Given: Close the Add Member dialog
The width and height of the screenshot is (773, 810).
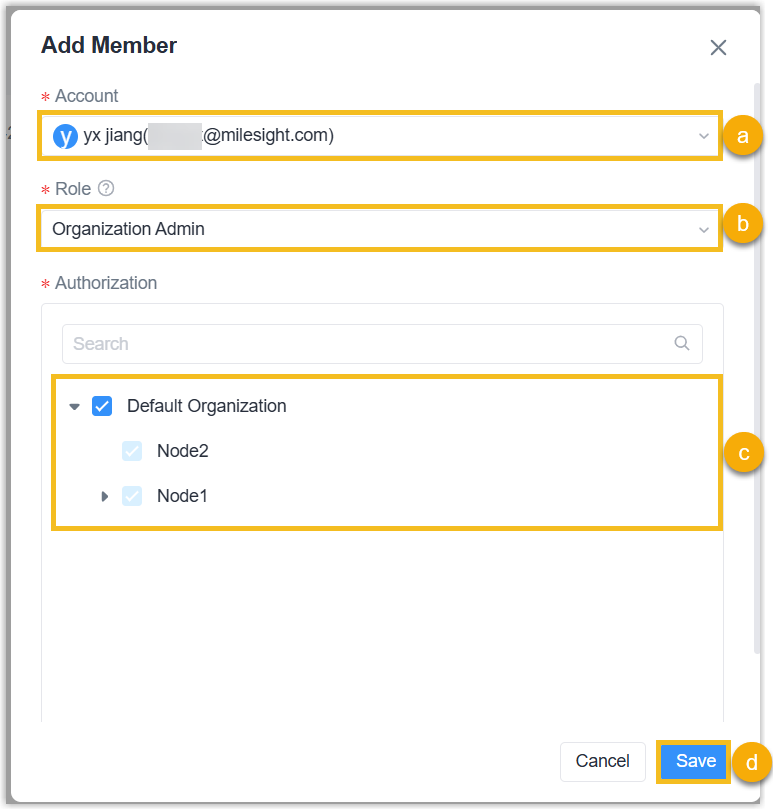Looking at the screenshot, I should click(718, 47).
